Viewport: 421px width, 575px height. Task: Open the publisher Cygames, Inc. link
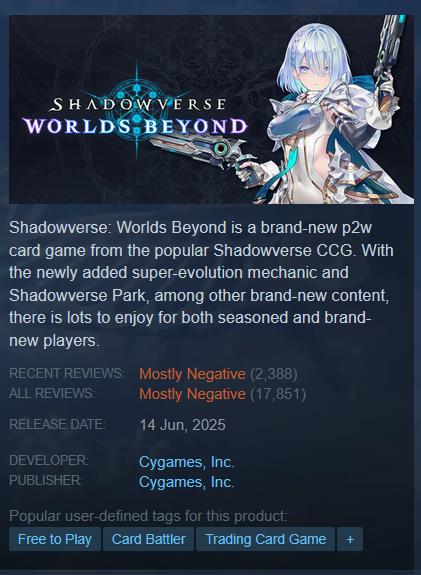click(x=186, y=481)
